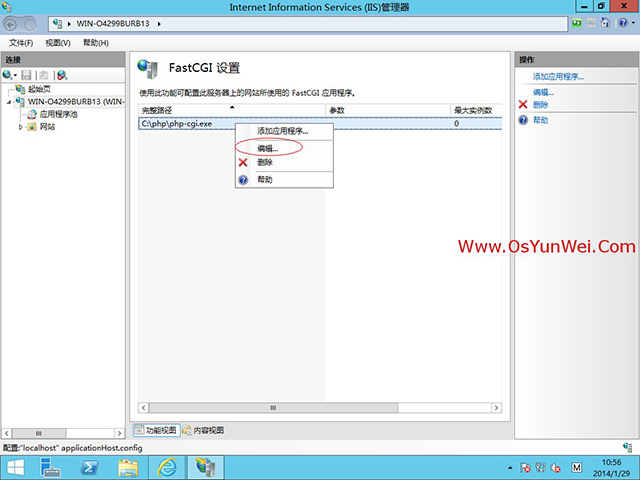Image resolution: width=640 pixels, height=480 pixels.
Task: Choose 添加应用程序... in the context menu
Action: pyautogui.click(x=282, y=131)
